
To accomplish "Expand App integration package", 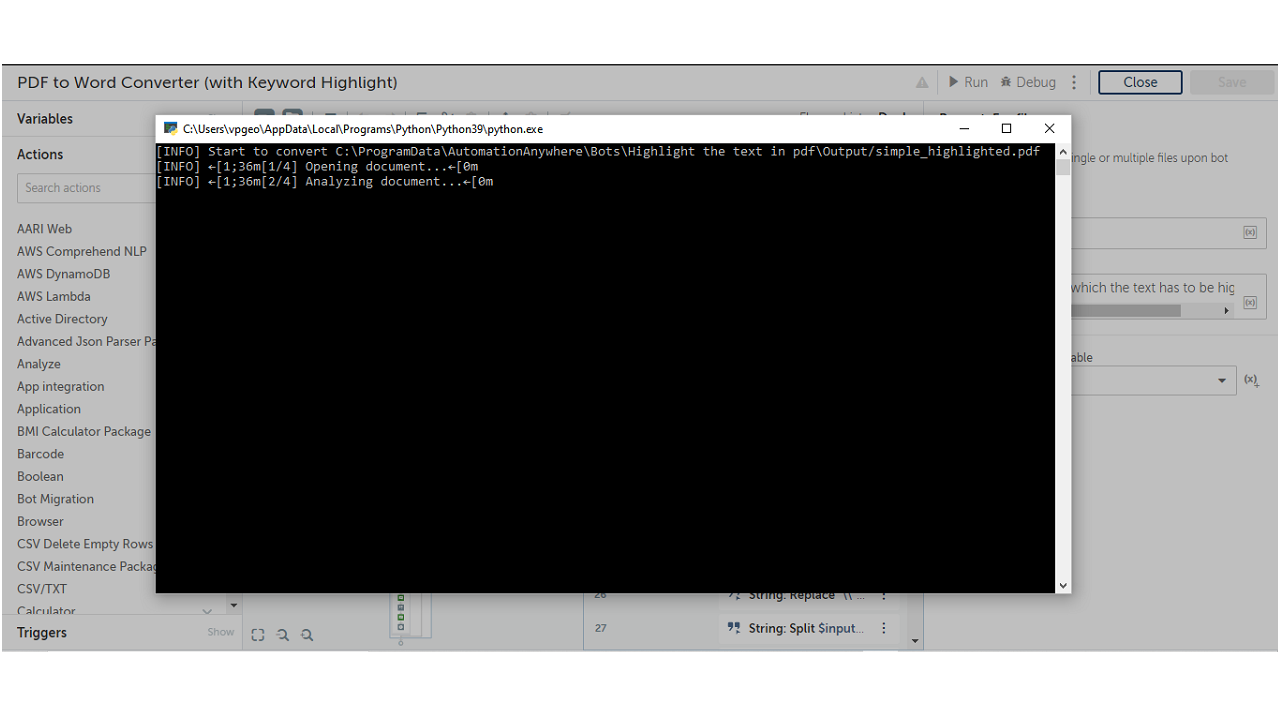I will point(60,386).
